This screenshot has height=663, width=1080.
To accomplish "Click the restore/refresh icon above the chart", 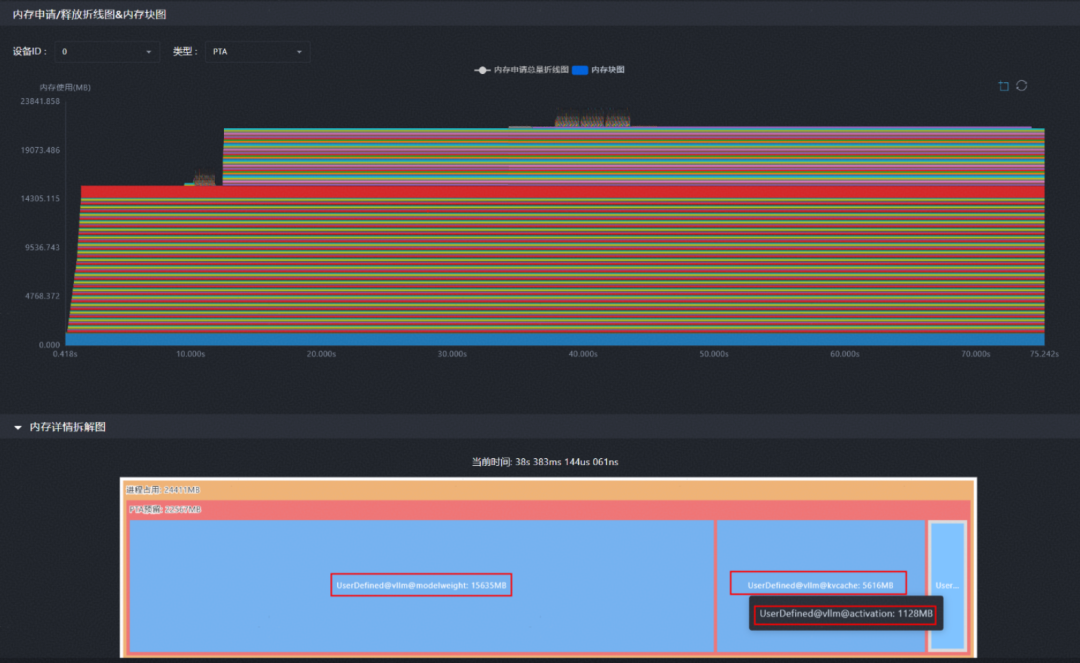I will [x=1021, y=85].
